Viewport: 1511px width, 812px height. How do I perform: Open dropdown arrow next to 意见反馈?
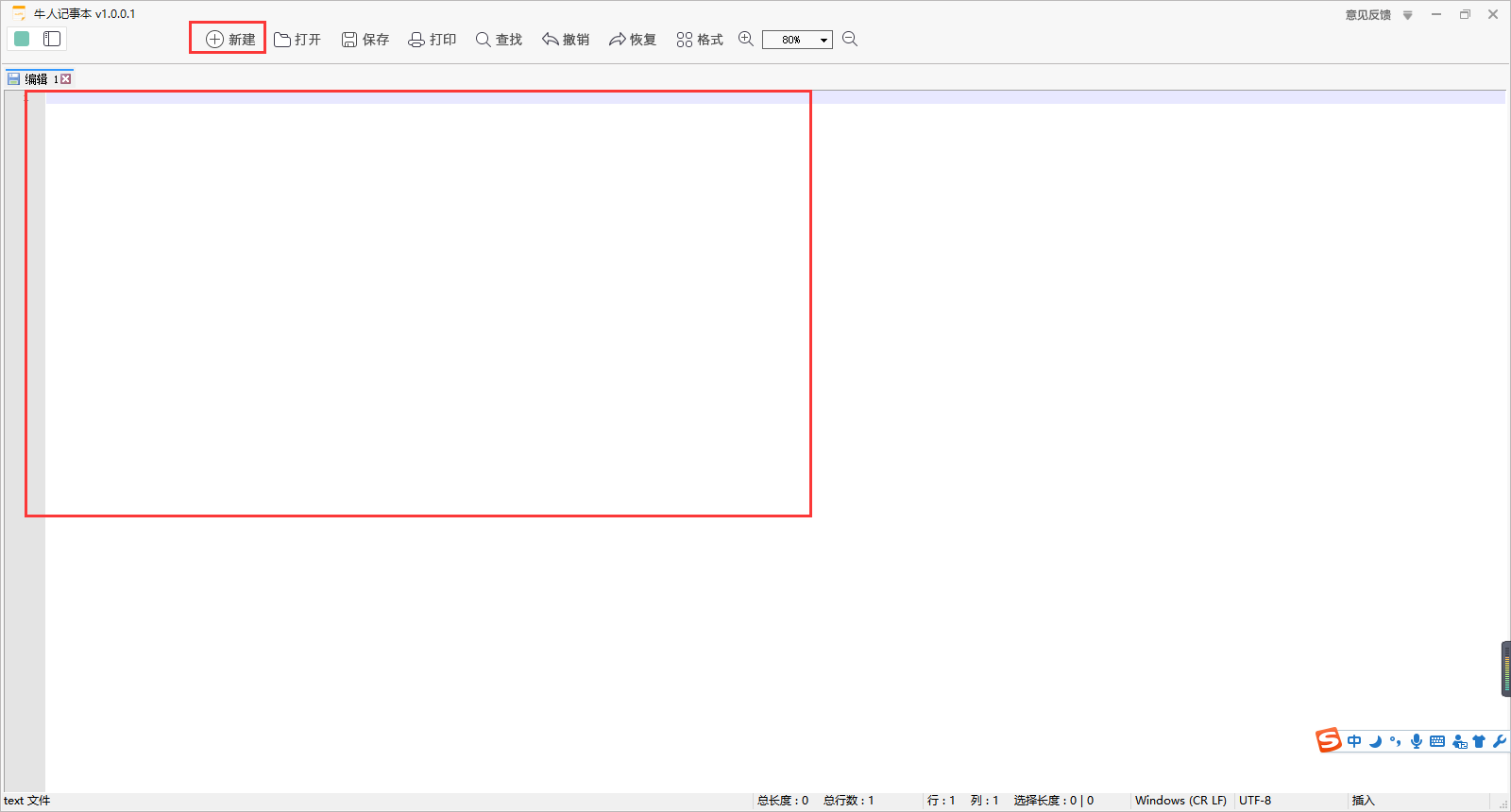coord(1407,15)
